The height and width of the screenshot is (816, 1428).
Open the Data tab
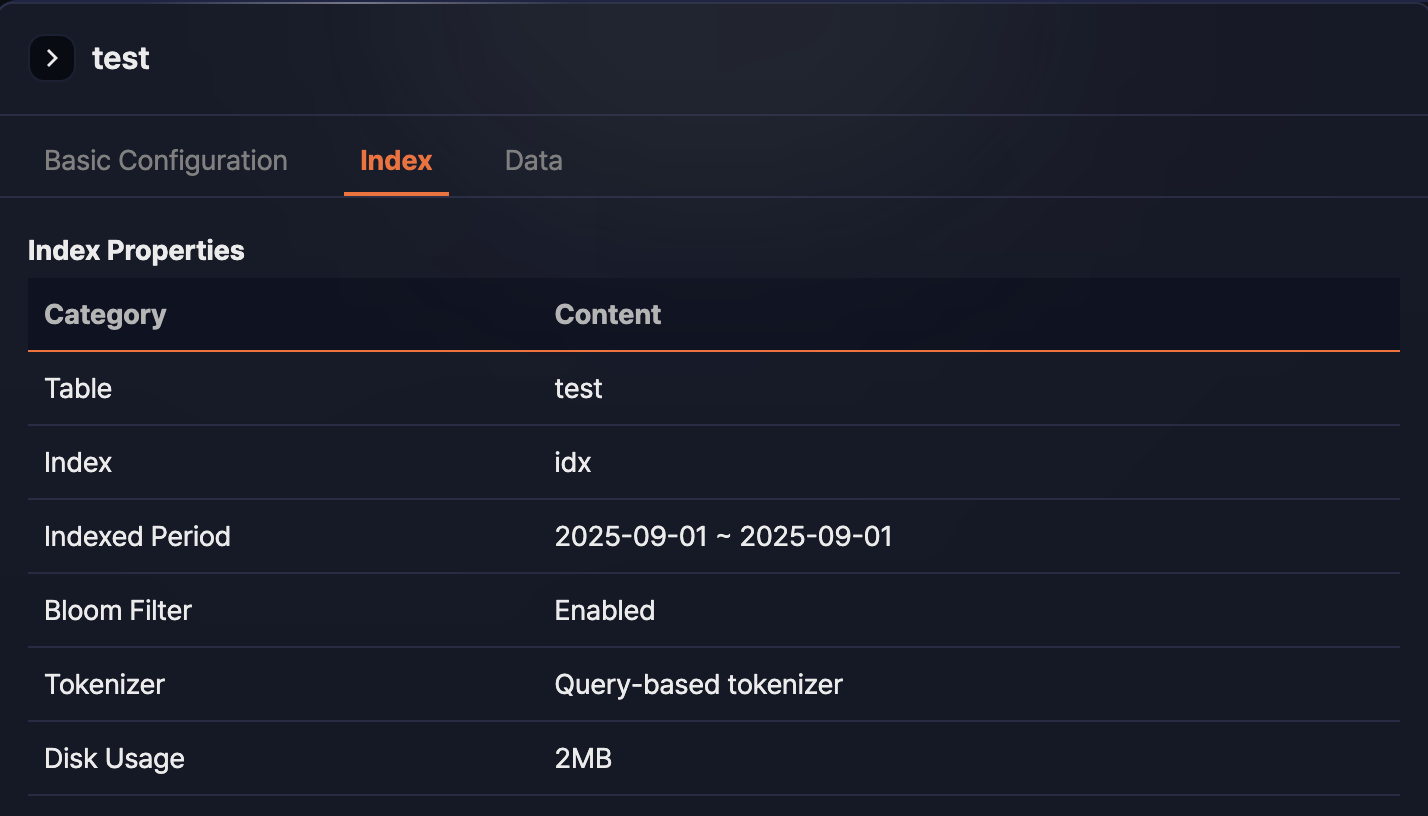click(533, 160)
